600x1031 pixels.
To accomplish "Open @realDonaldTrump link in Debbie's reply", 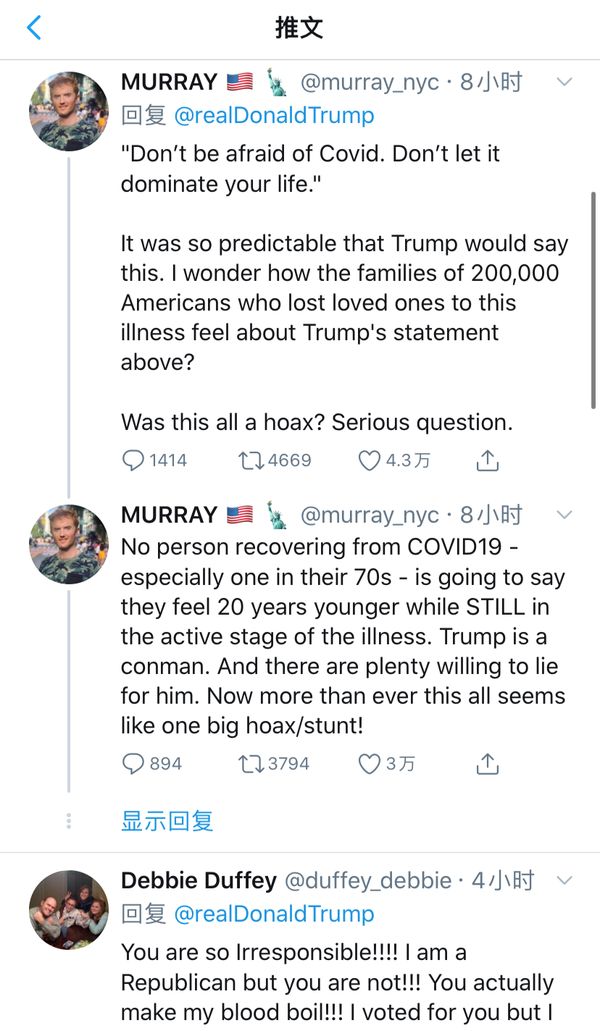I will [x=274, y=913].
